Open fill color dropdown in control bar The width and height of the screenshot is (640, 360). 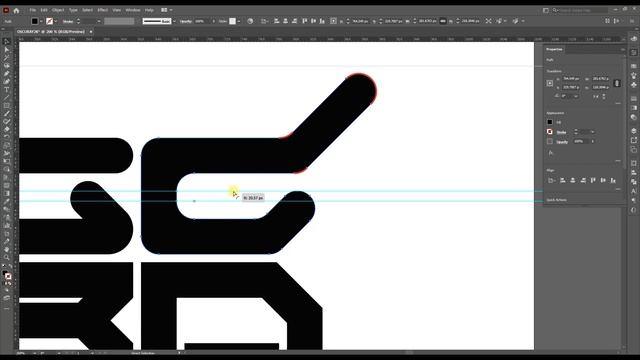pyautogui.click(x=41, y=21)
